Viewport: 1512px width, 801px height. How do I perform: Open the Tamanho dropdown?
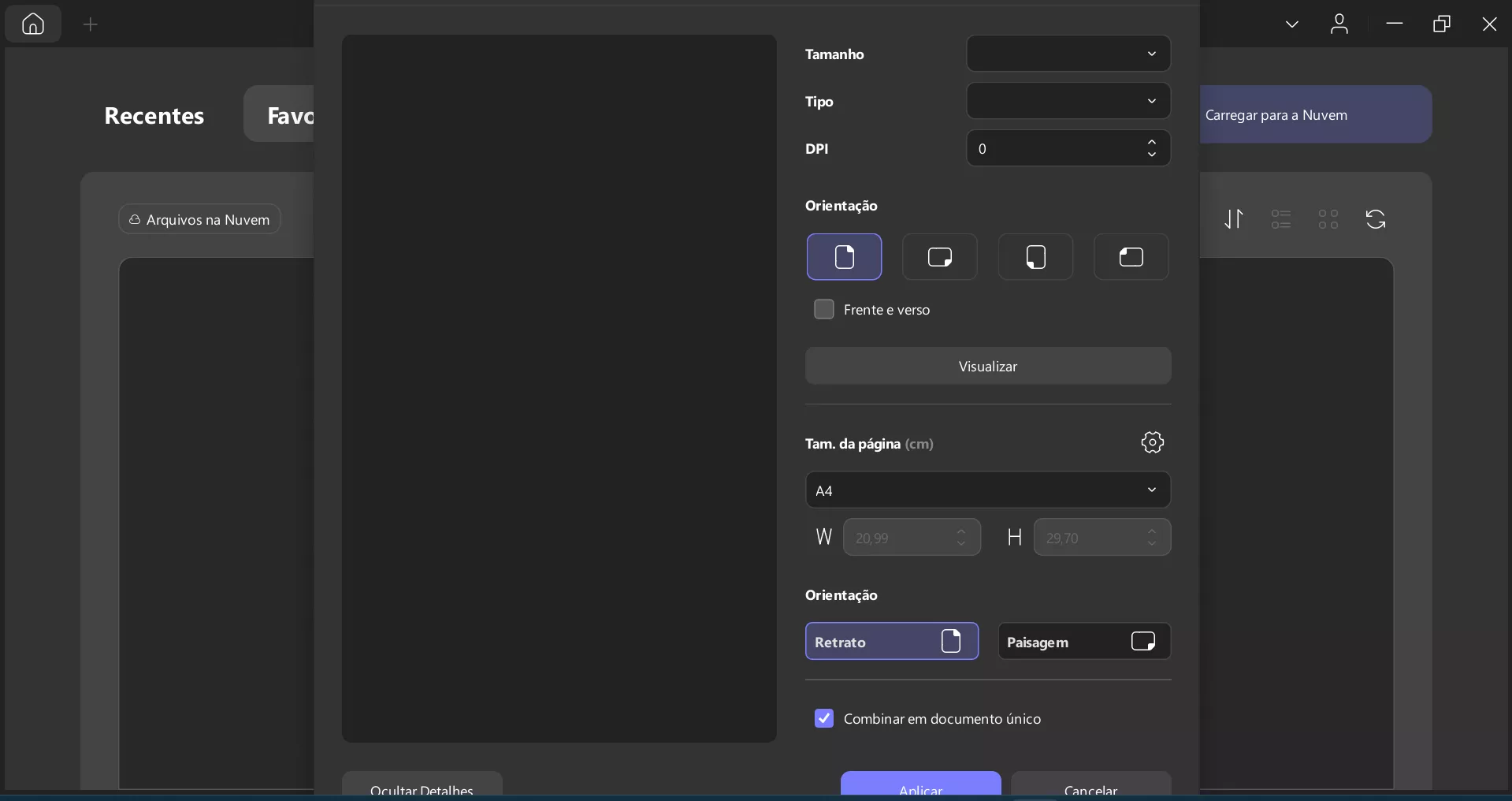[1068, 54]
